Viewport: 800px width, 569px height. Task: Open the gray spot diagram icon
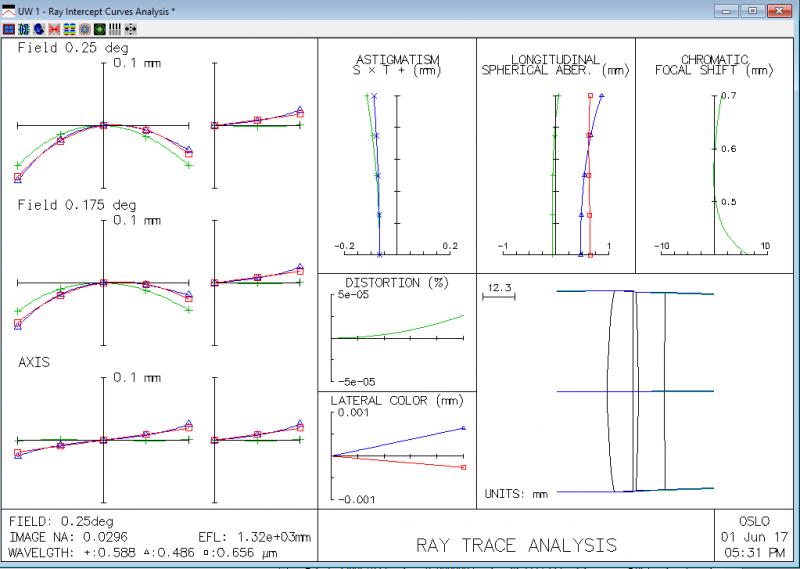pyautogui.click(x=84, y=29)
